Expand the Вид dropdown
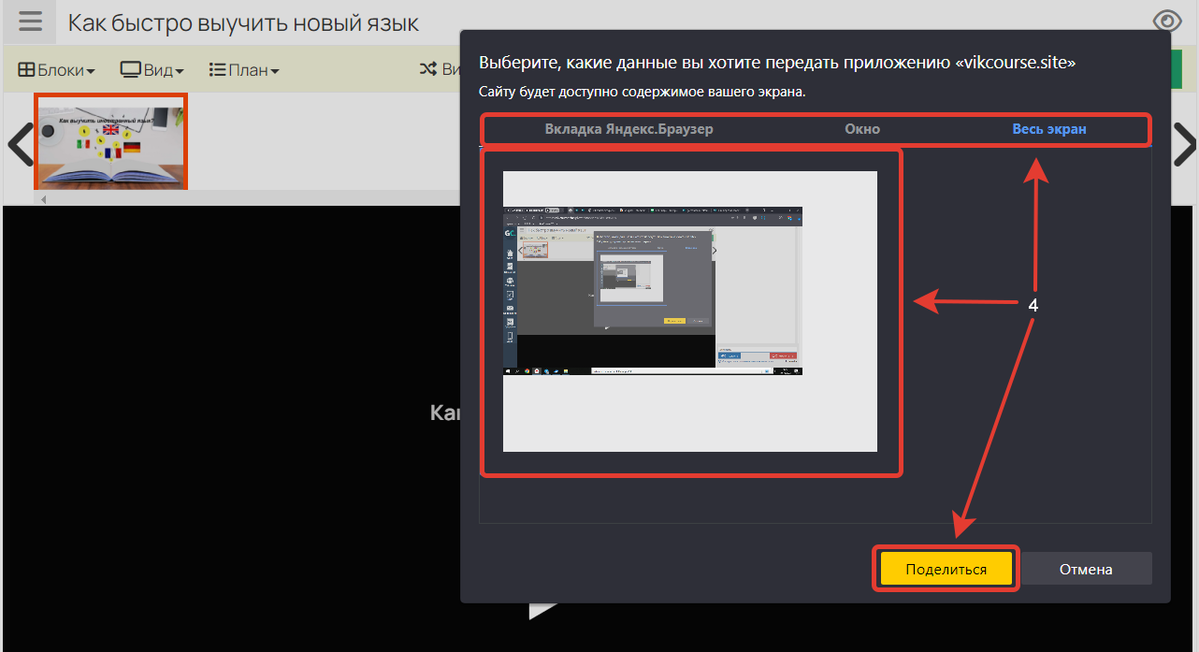1199x652 pixels. (x=152, y=70)
